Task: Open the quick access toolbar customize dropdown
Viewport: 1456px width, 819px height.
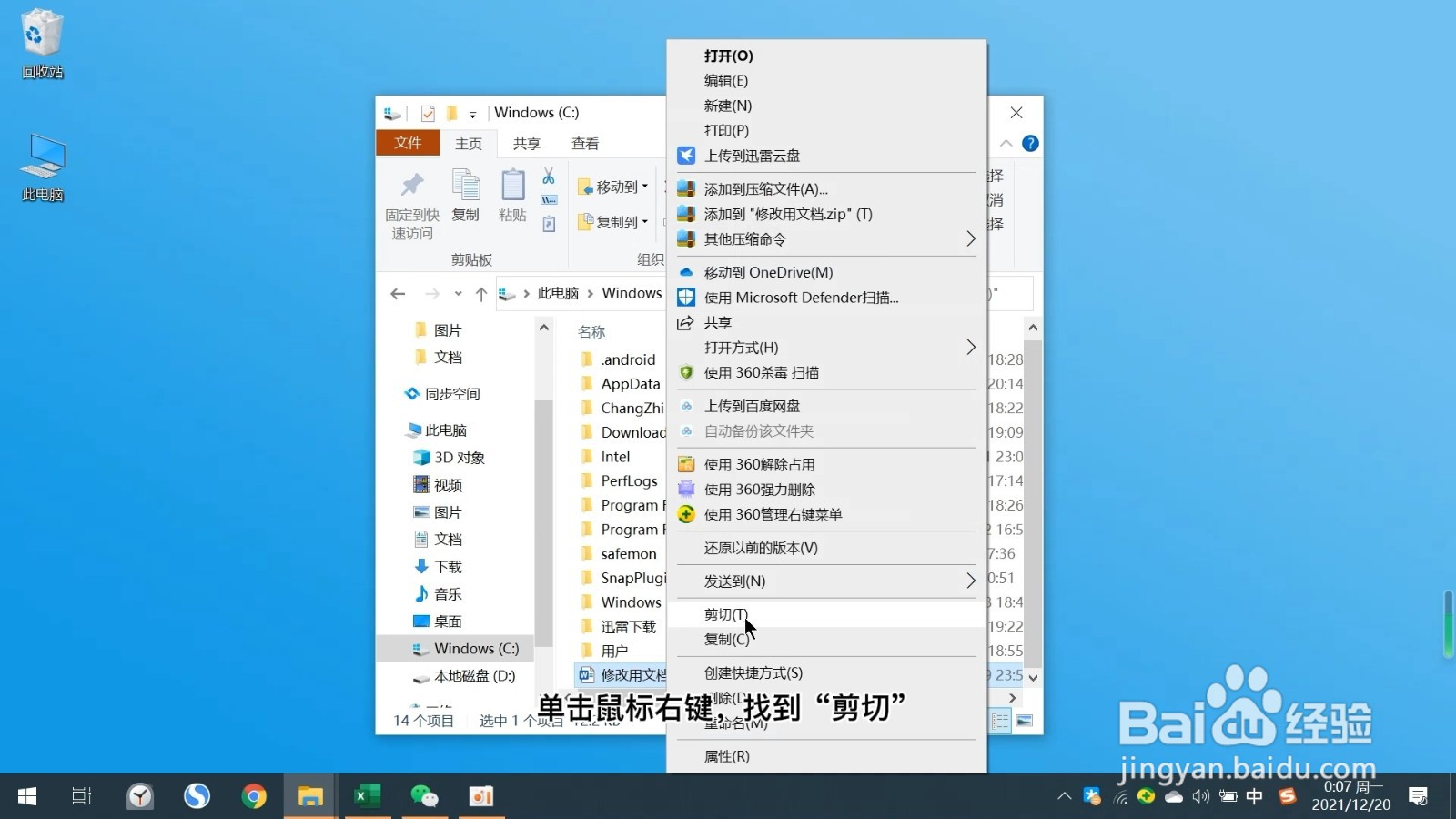Action: tap(472, 114)
